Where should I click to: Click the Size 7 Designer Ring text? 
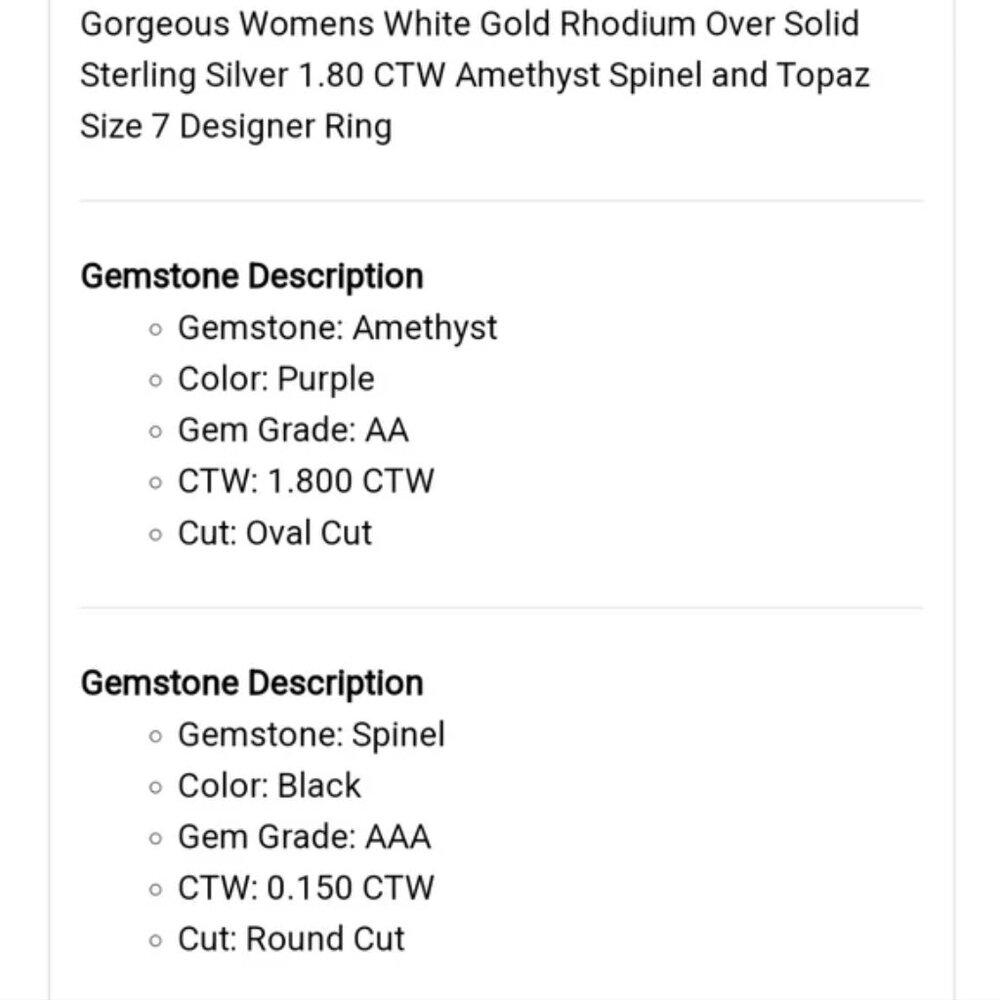(236, 126)
